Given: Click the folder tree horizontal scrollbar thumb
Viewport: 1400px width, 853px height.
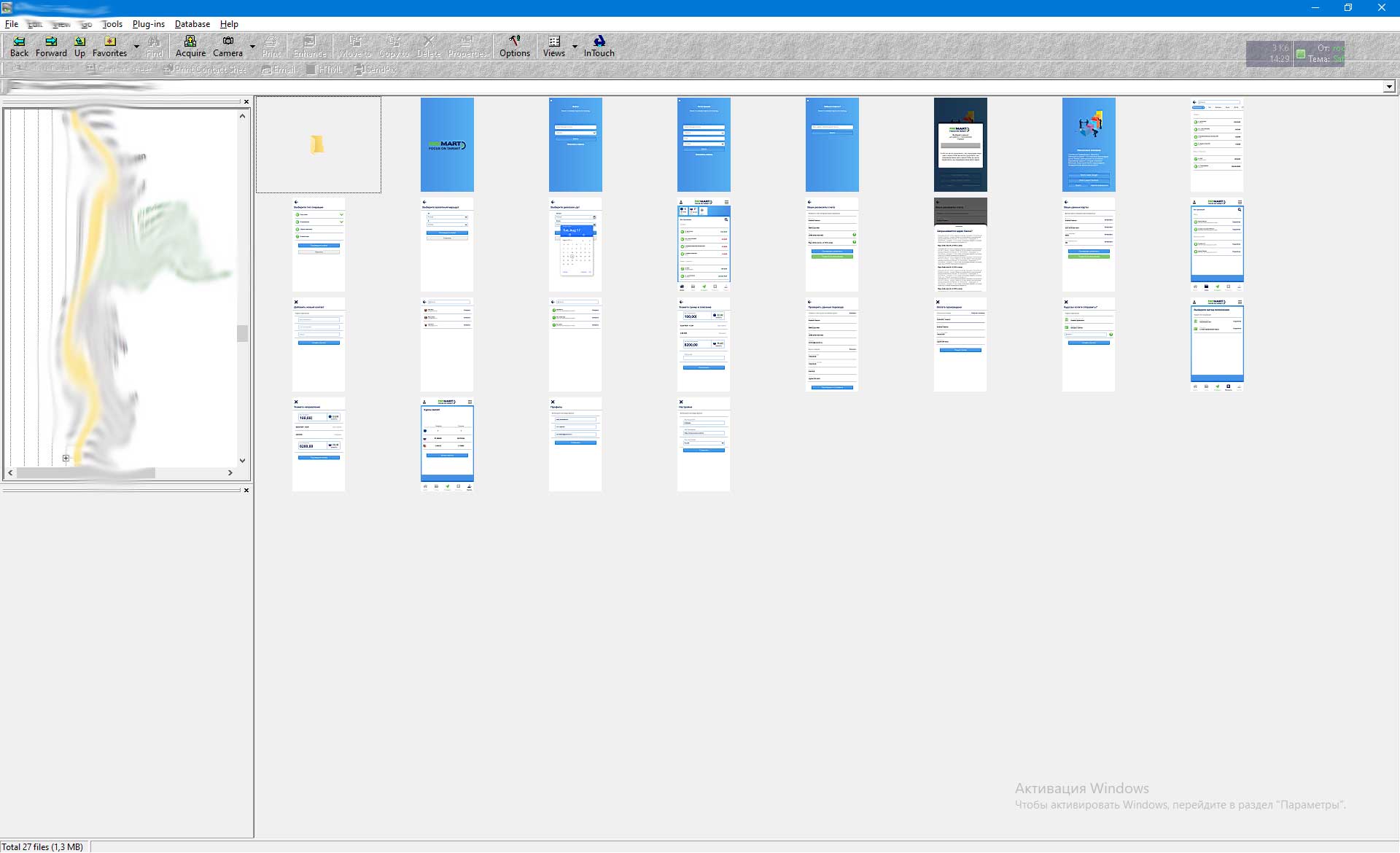Looking at the screenshot, I should [x=86, y=473].
